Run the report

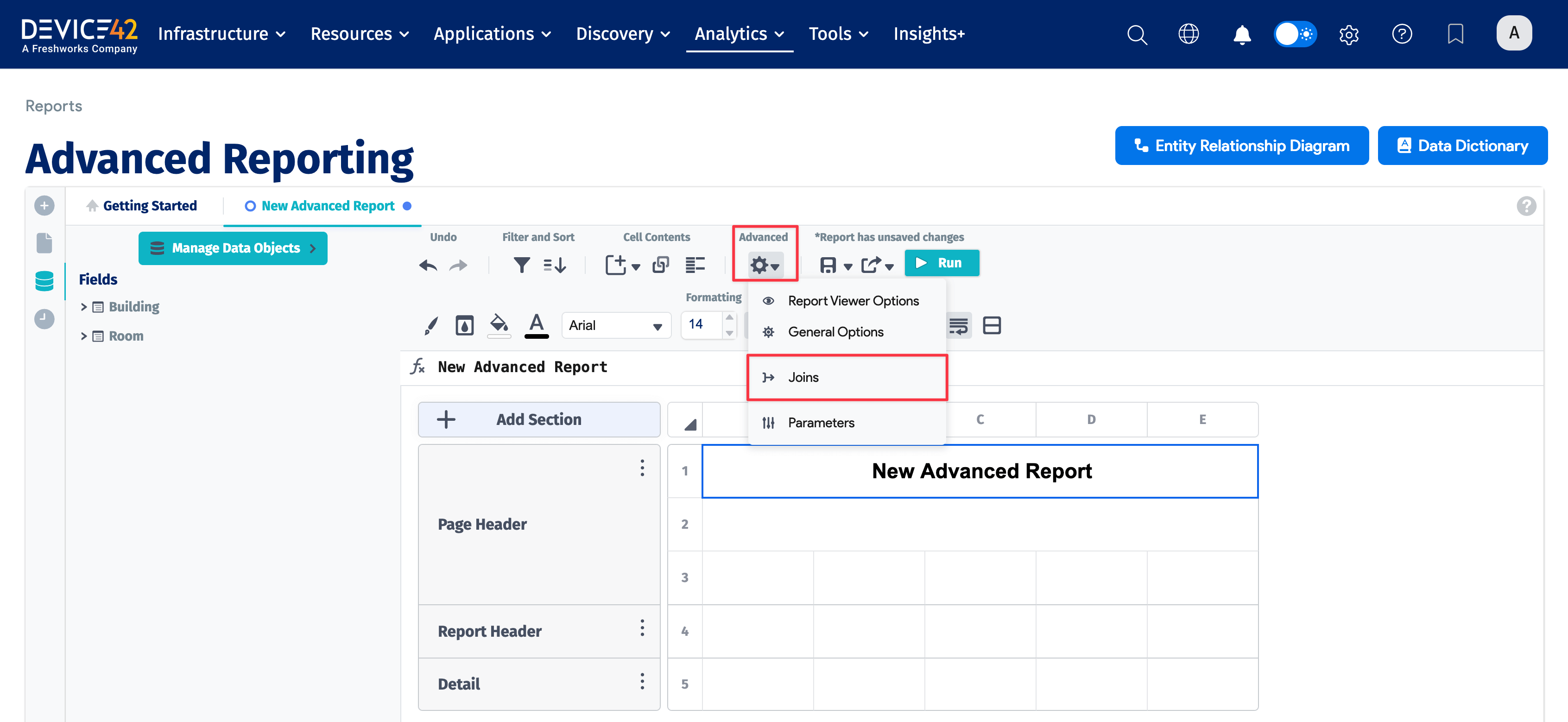[x=942, y=263]
